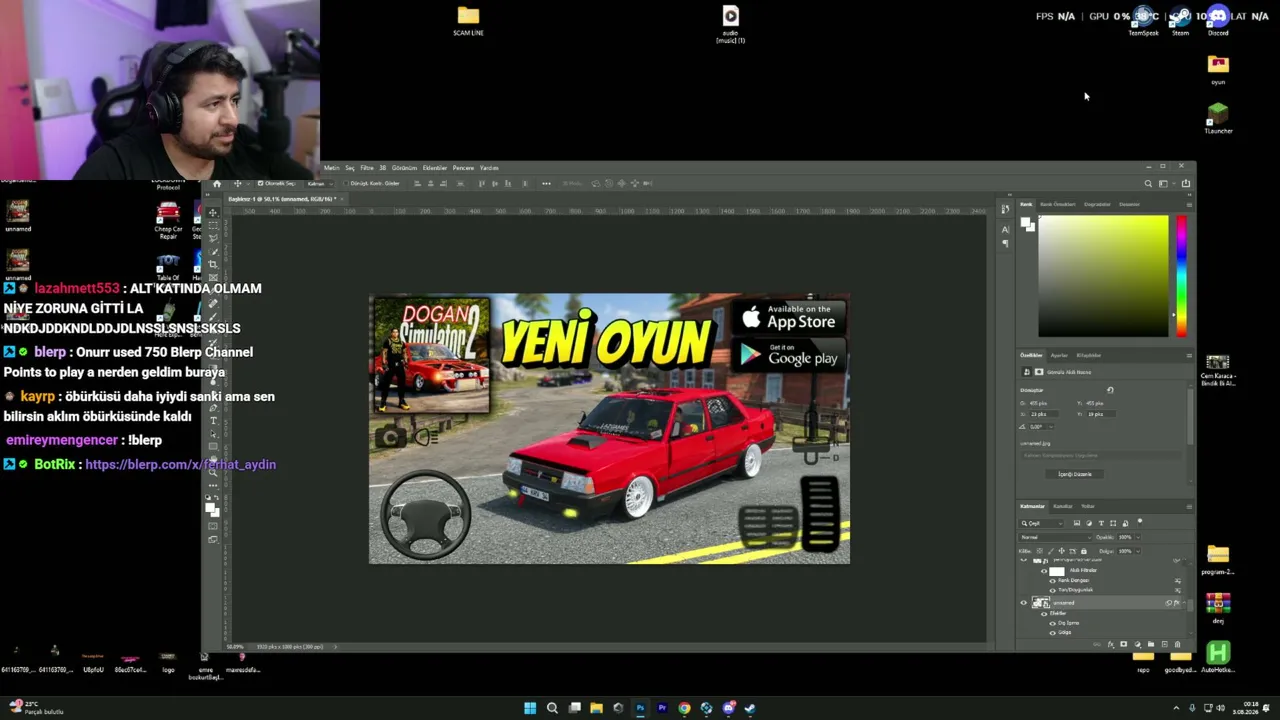
Task: Click the lock transparent pixels icon
Action: pos(1040,551)
